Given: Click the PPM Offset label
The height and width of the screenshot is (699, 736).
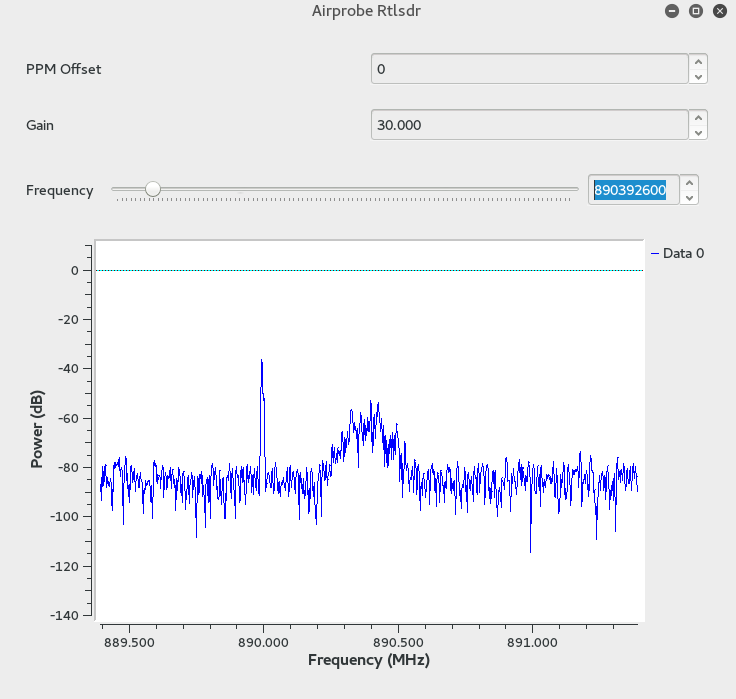Looking at the screenshot, I should (63, 69).
